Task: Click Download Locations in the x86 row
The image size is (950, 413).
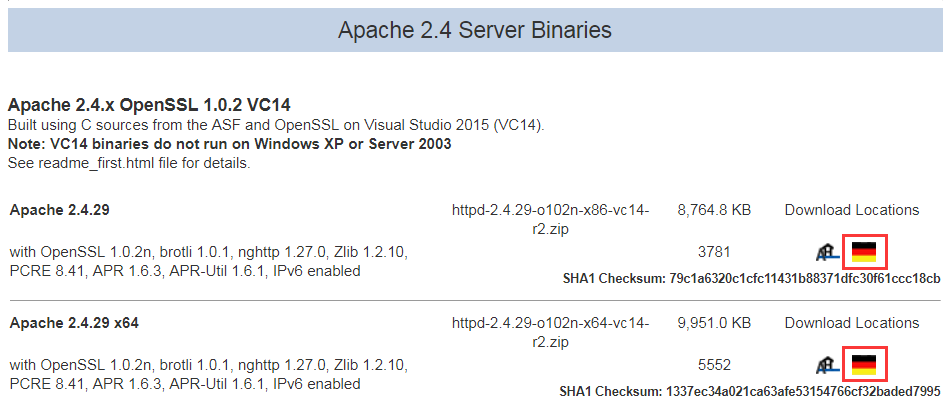Action: click(851, 210)
